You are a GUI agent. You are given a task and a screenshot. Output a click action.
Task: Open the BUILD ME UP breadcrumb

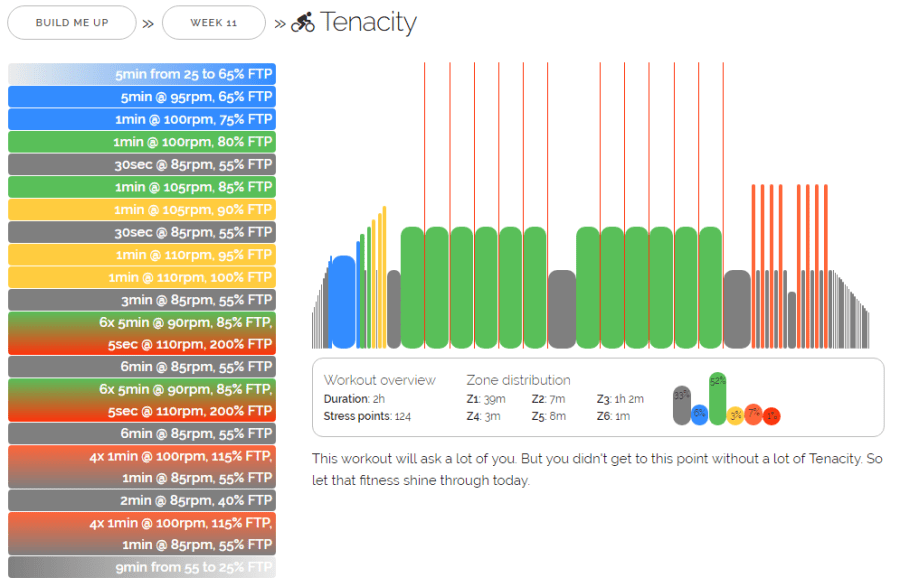(71, 22)
